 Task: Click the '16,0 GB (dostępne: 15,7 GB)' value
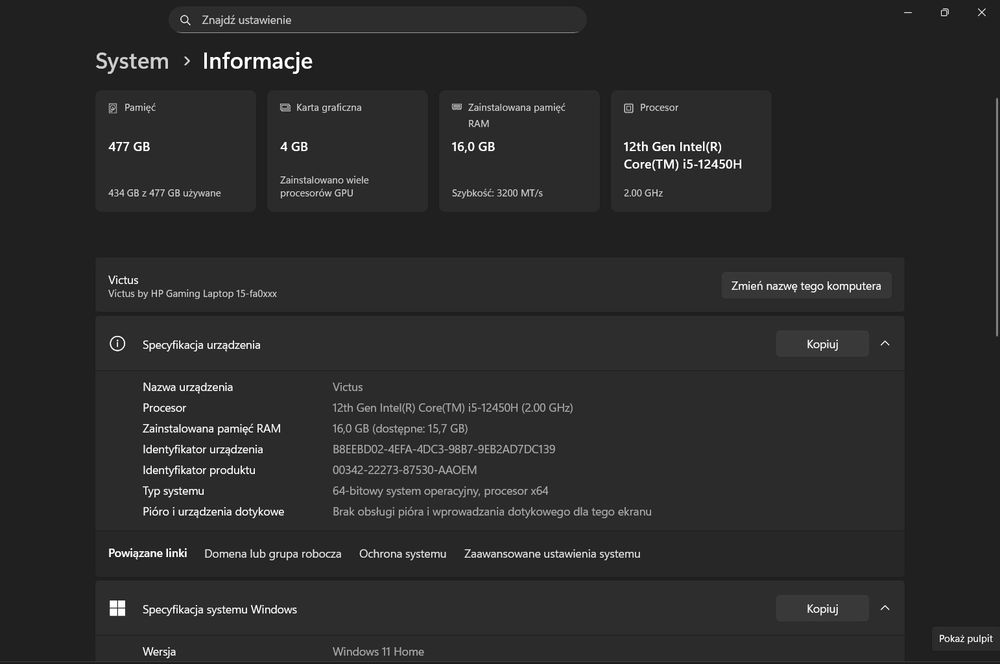[400, 429]
